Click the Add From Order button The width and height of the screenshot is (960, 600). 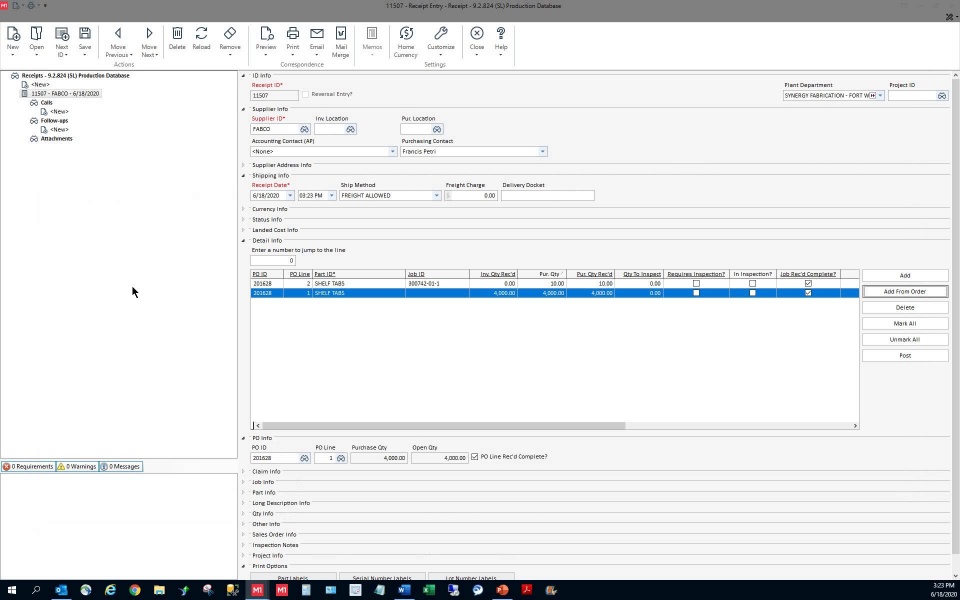pyautogui.click(x=903, y=291)
